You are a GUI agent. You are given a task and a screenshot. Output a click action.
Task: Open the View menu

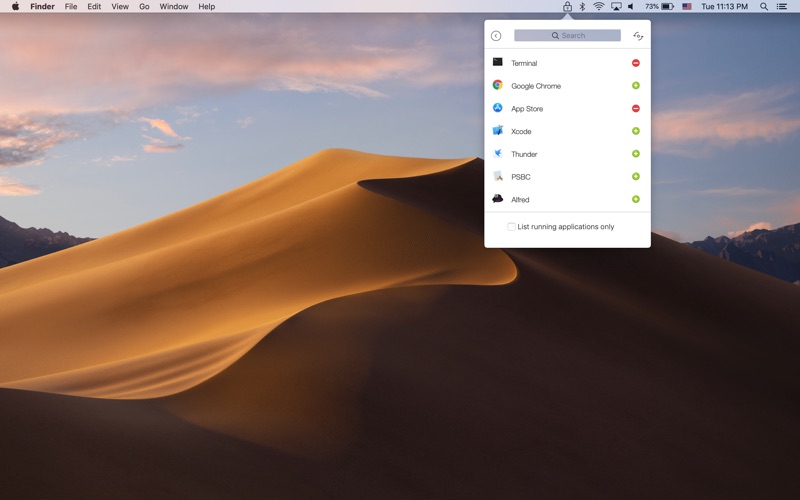[x=120, y=7]
